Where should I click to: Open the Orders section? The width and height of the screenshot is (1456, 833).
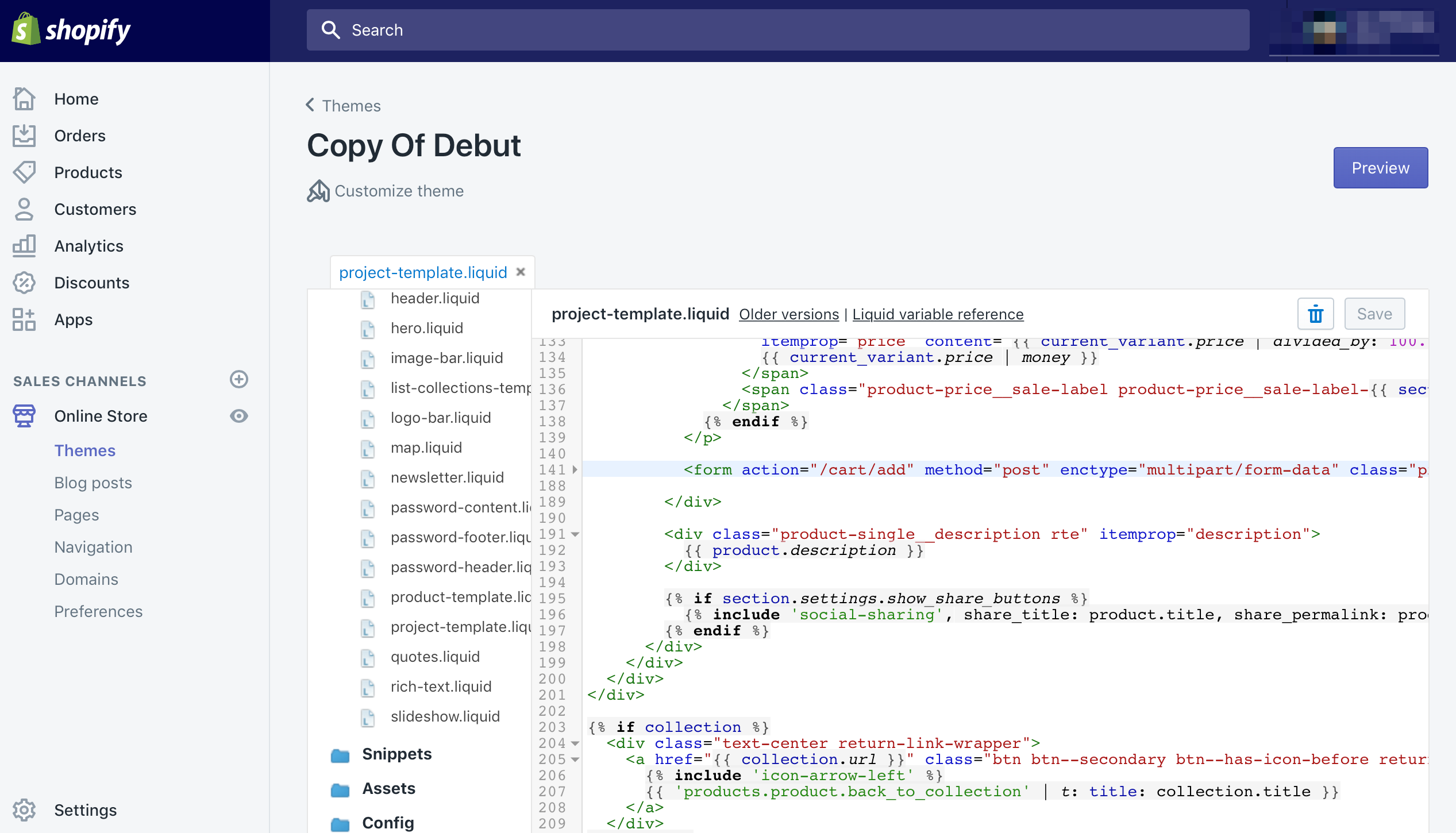pyautogui.click(x=80, y=136)
